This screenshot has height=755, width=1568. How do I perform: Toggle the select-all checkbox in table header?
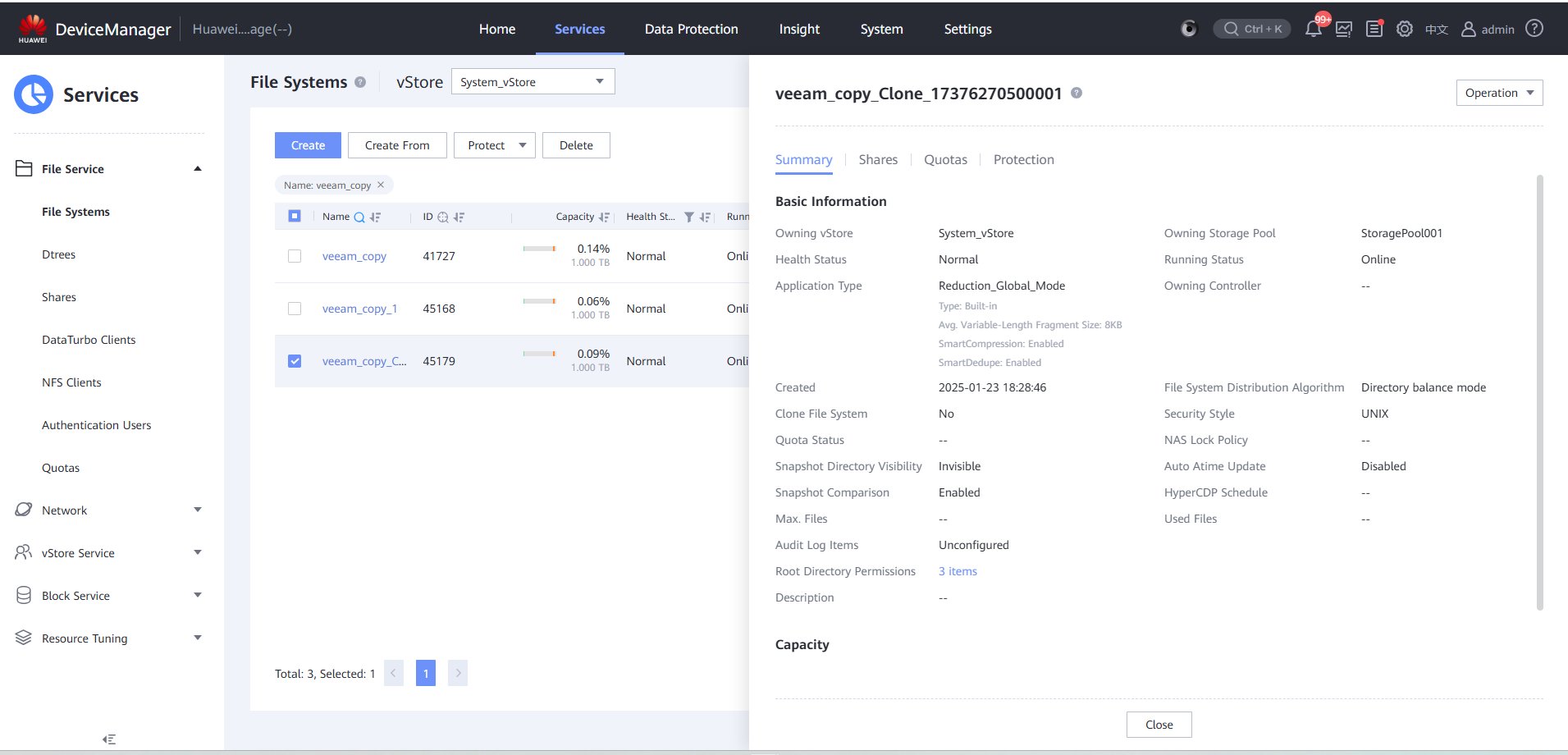295,217
